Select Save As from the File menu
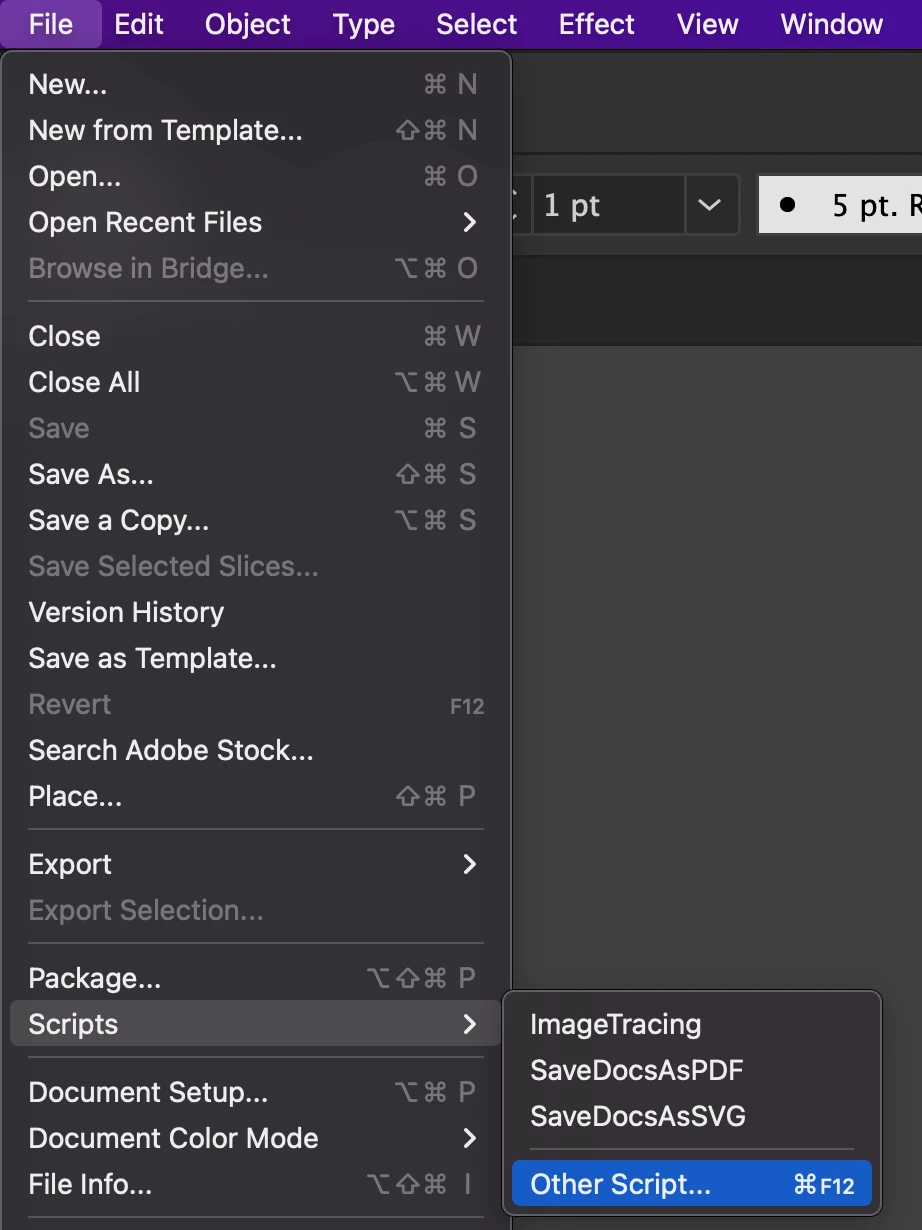This screenshot has width=922, height=1230. (x=91, y=474)
